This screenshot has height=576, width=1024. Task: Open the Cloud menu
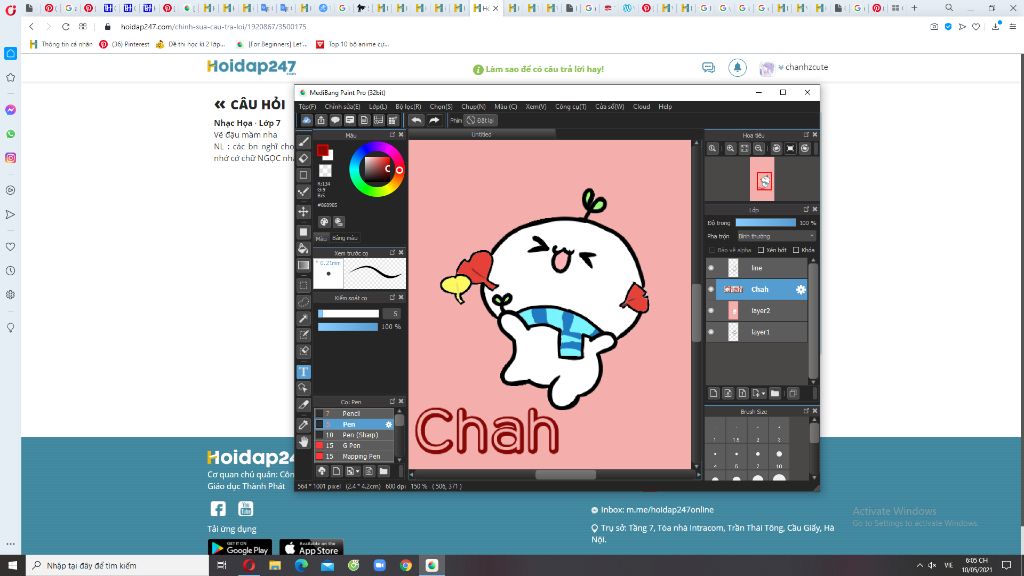[x=641, y=106]
